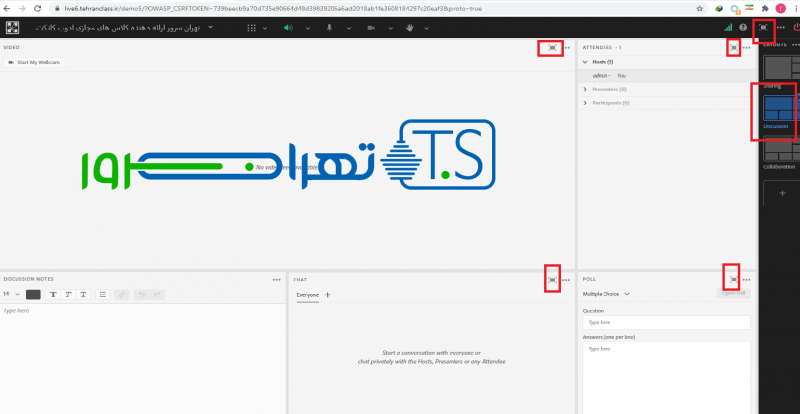
Task: Maximize the Attendees pod
Action: (734, 47)
